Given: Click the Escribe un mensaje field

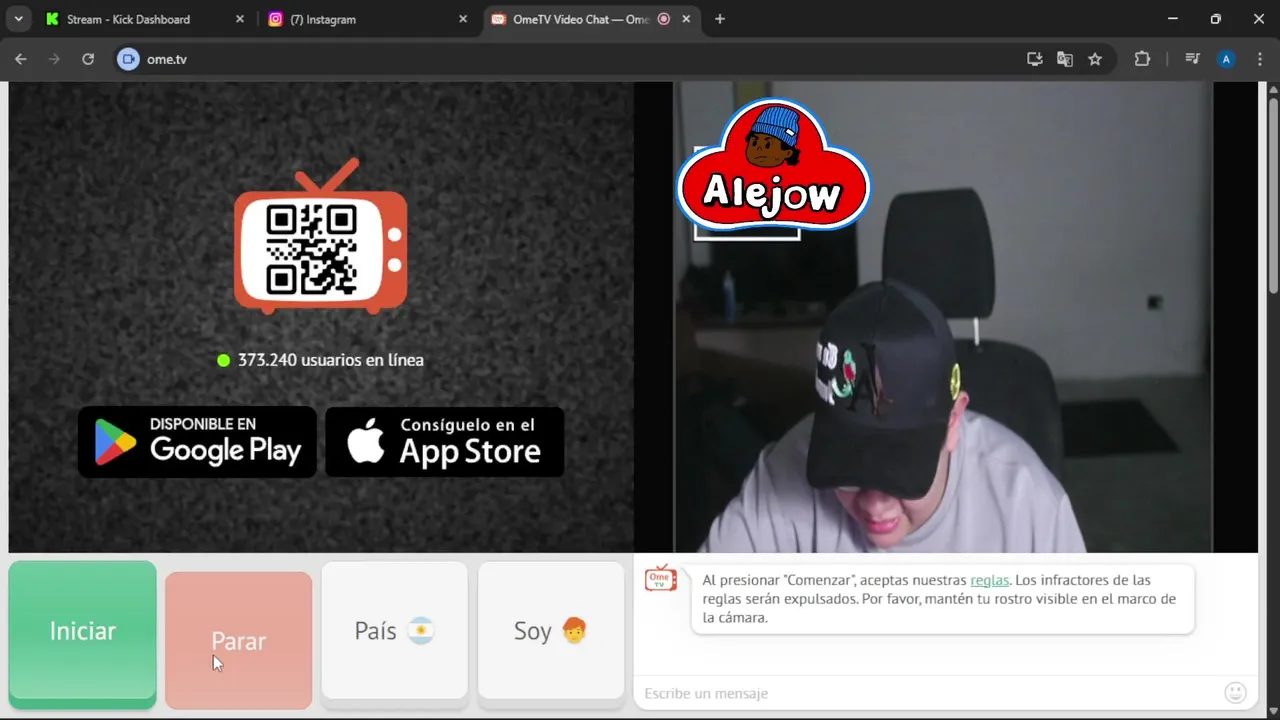Looking at the screenshot, I should click(930, 693).
